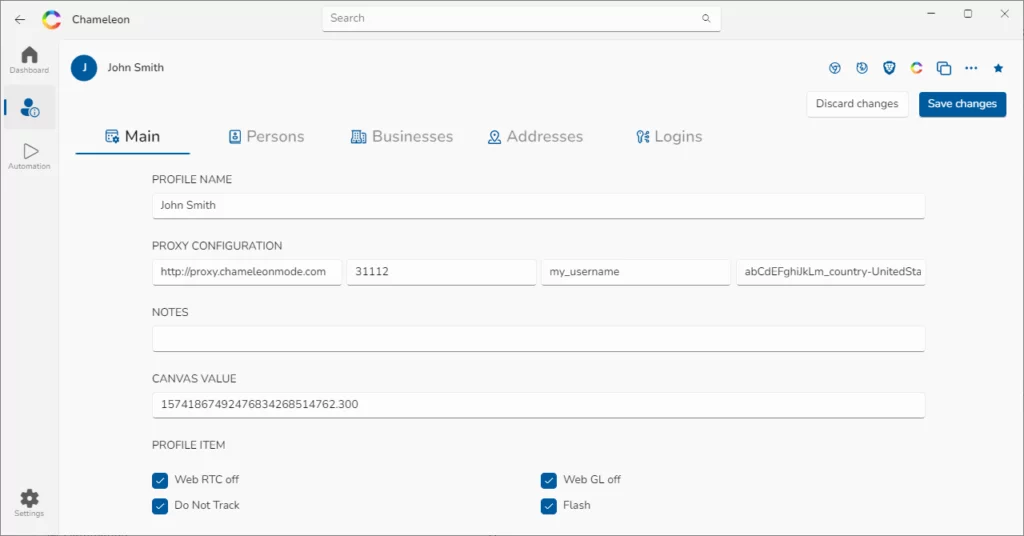This screenshot has width=1024, height=536.
Task: Switch to the Main tab
Action: tap(133, 136)
